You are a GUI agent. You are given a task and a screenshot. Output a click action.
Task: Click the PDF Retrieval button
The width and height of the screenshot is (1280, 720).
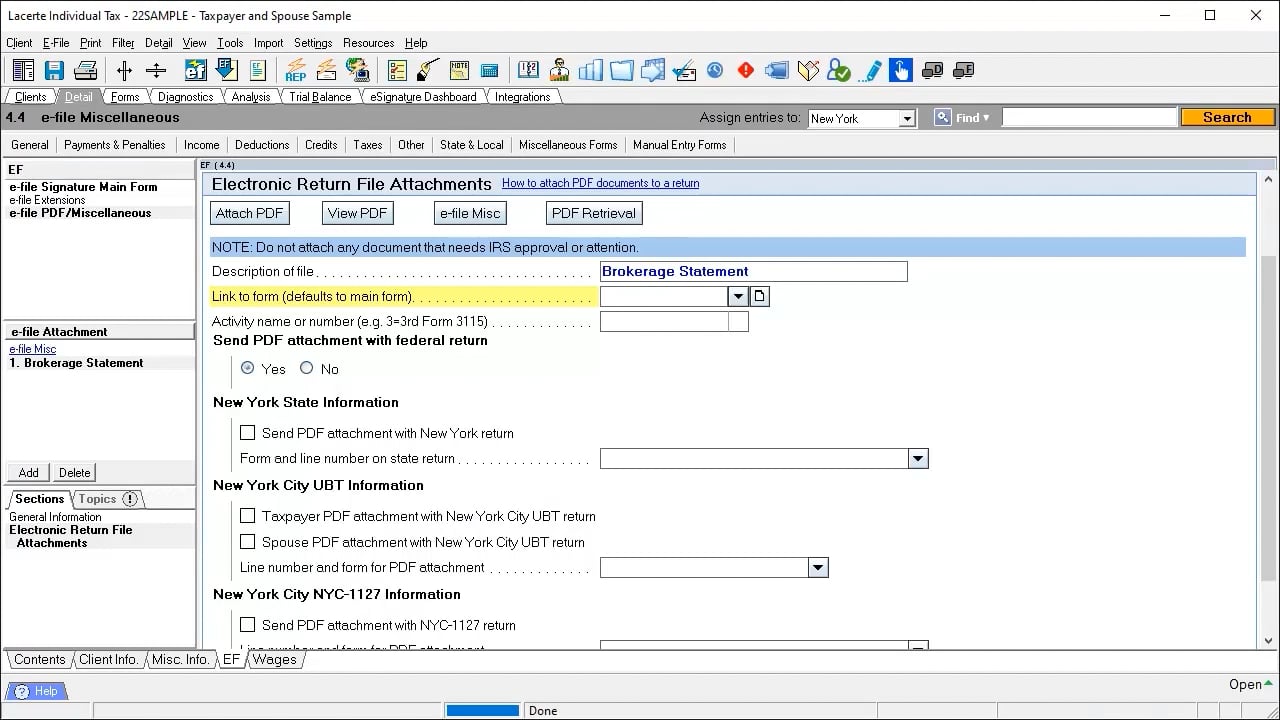click(594, 213)
